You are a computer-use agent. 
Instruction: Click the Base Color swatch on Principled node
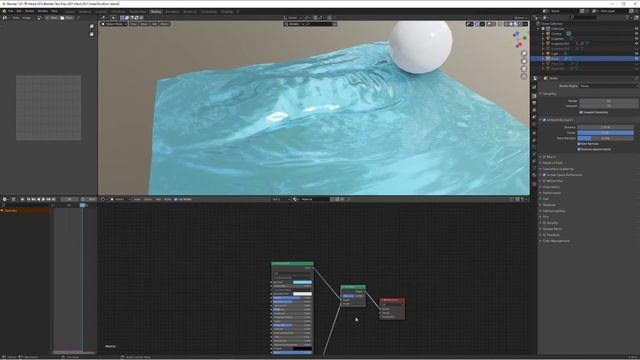point(302,282)
